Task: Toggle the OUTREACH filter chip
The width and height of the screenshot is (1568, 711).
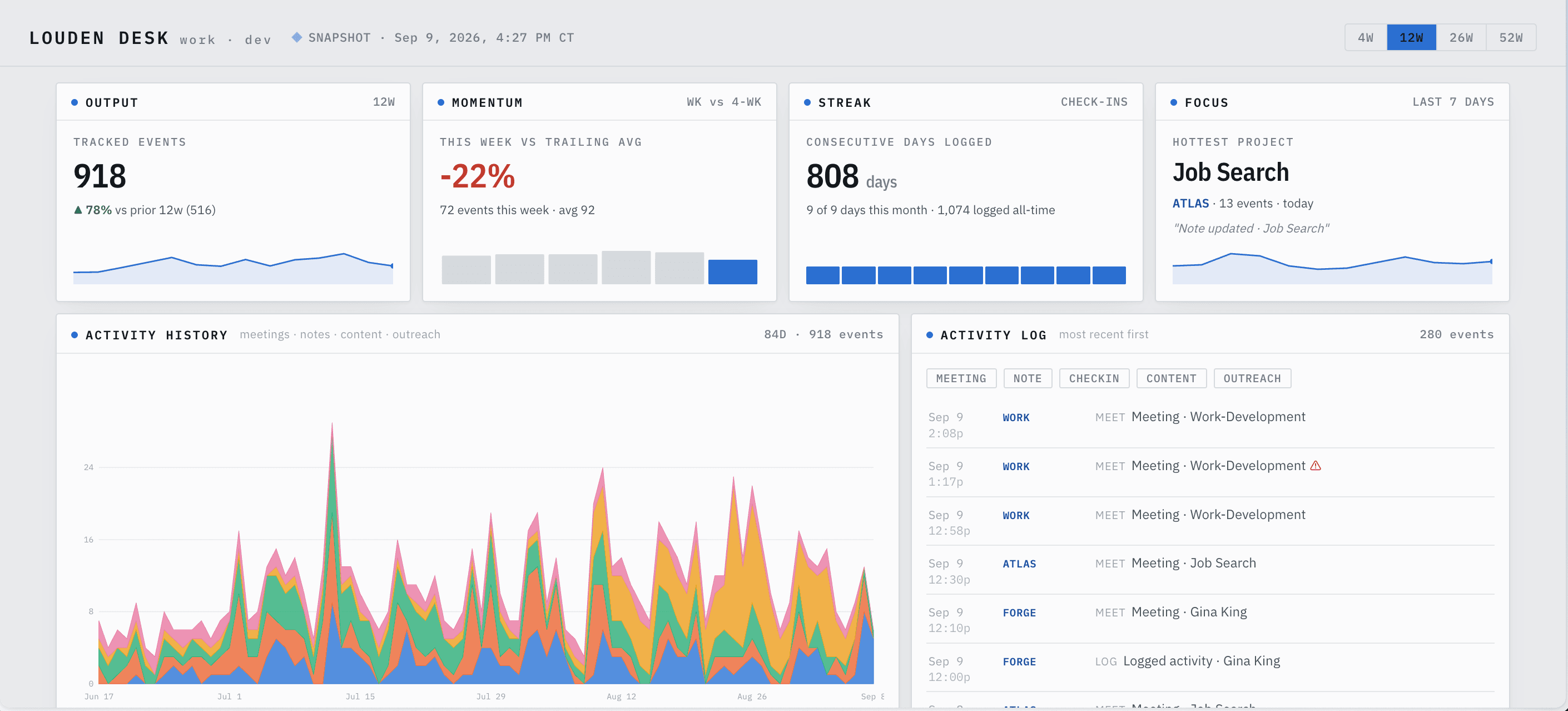Action: point(1252,378)
